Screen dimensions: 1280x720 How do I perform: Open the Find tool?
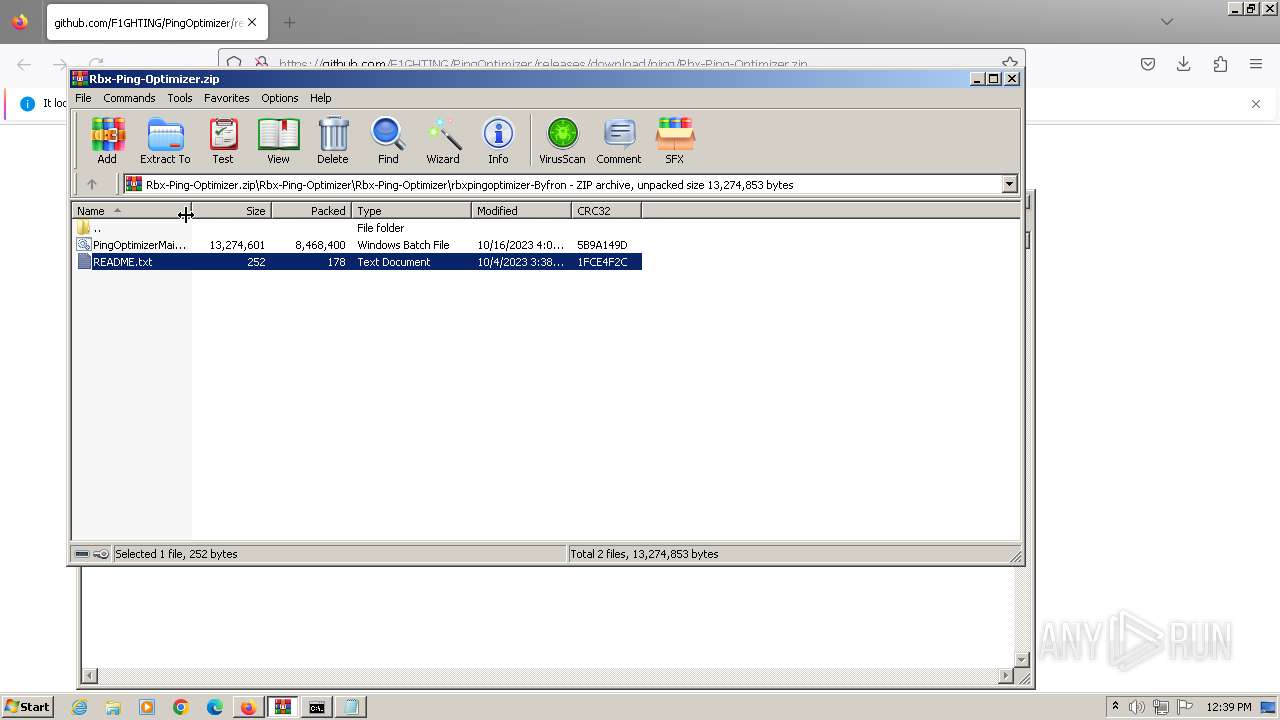click(x=388, y=140)
